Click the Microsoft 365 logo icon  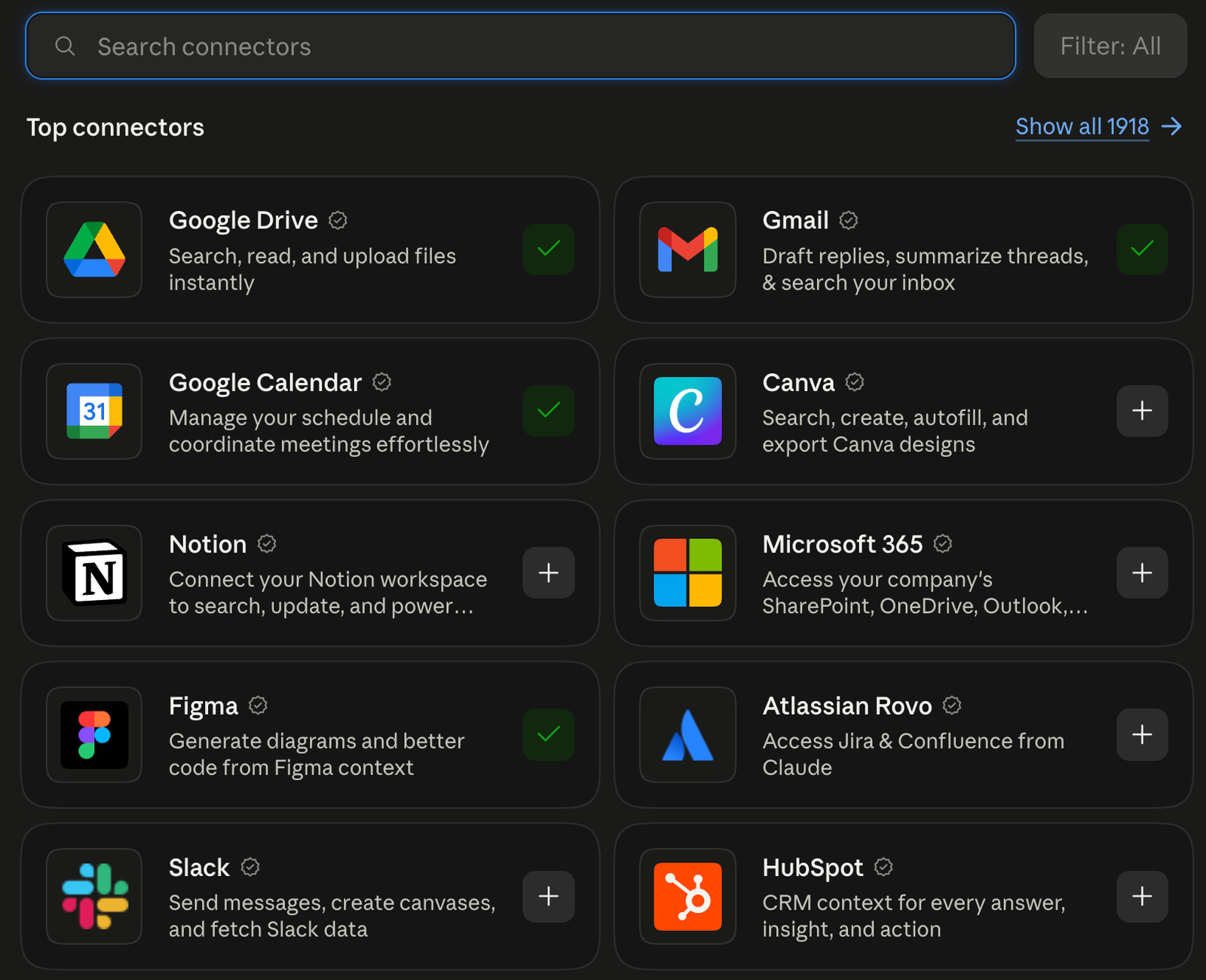pos(687,573)
